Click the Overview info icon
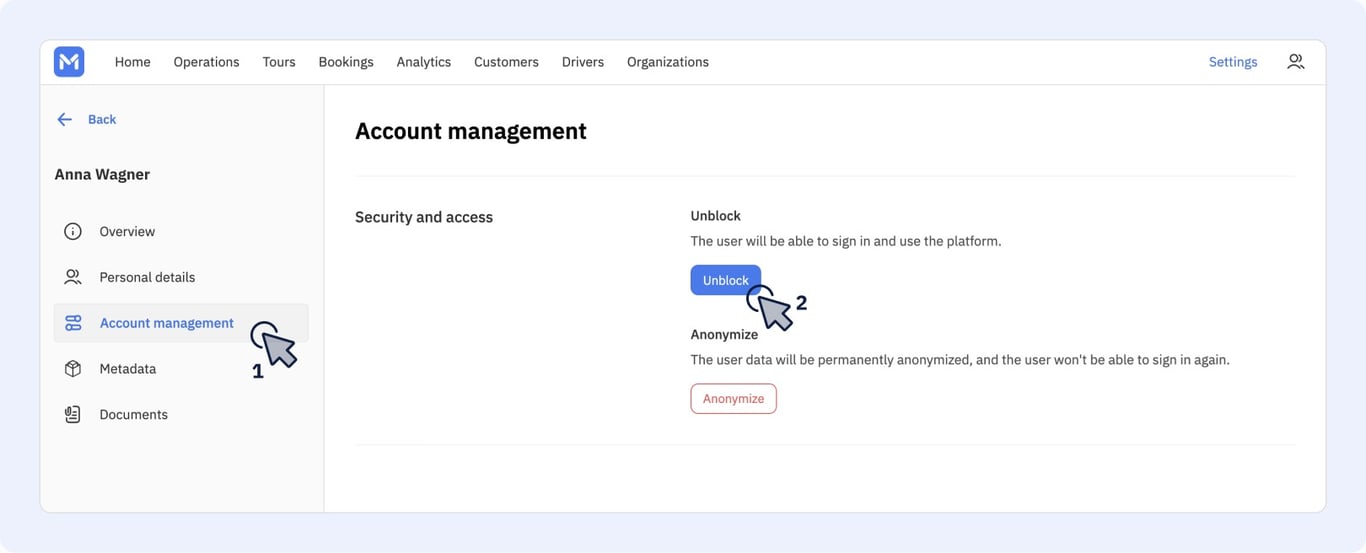Image resolution: width=1366 pixels, height=553 pixels. (73, 231)
